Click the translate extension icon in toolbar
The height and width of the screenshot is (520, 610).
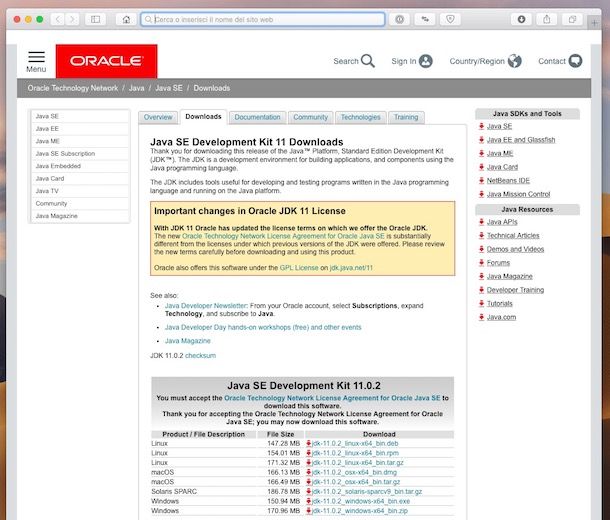pos(425,19)
